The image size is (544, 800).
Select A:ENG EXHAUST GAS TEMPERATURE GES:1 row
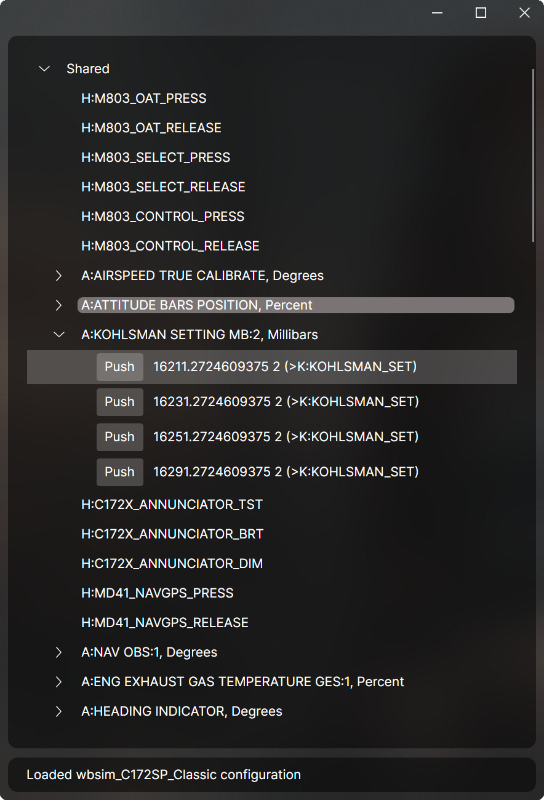coord(242,682)
